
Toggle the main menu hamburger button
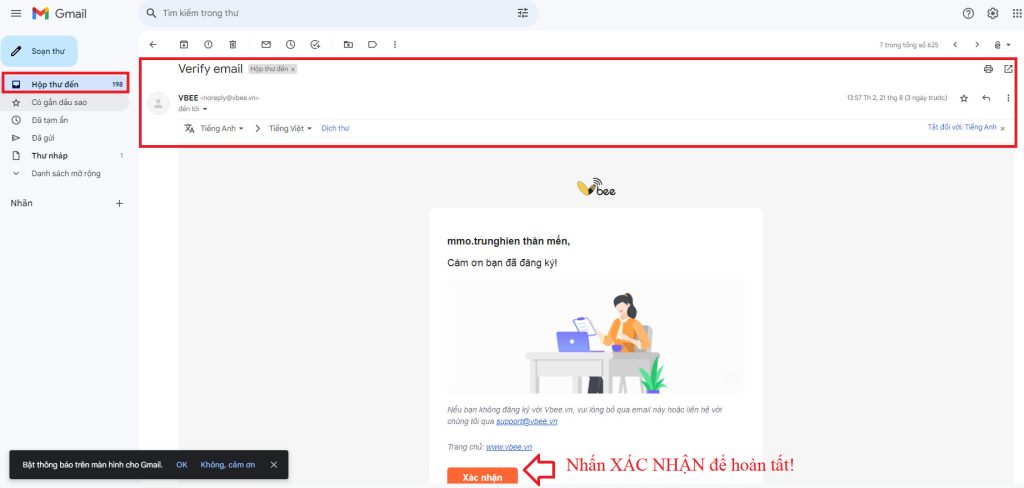tap(15, 13)
